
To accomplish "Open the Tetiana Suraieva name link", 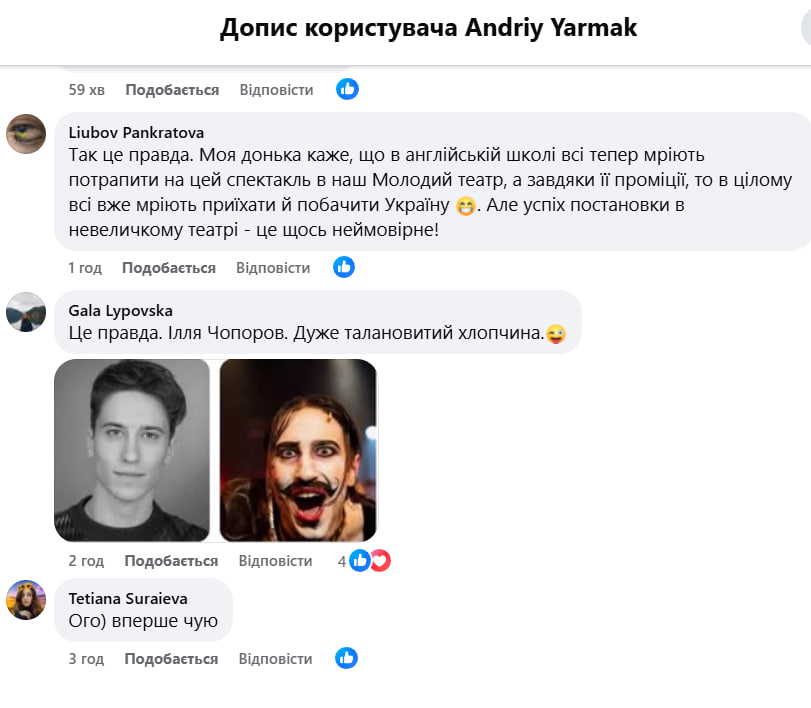I will click(128, 599).
